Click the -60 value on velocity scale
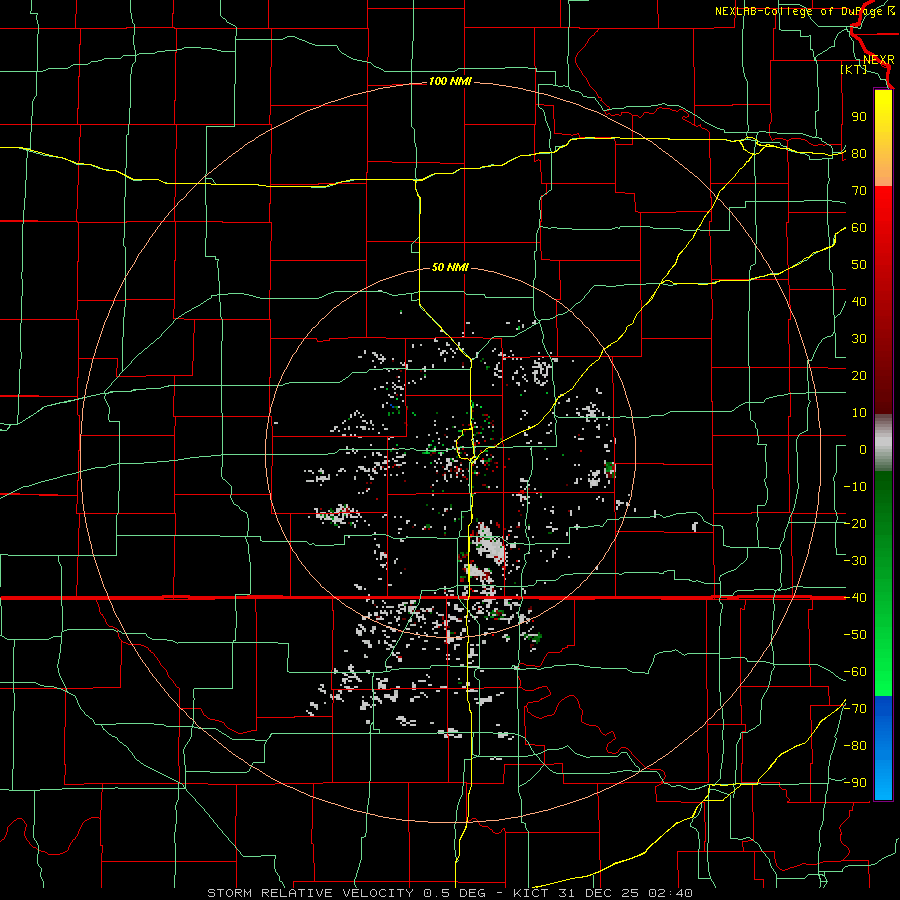The height and width of the screenshot is (900, 900). click(855, 672)
